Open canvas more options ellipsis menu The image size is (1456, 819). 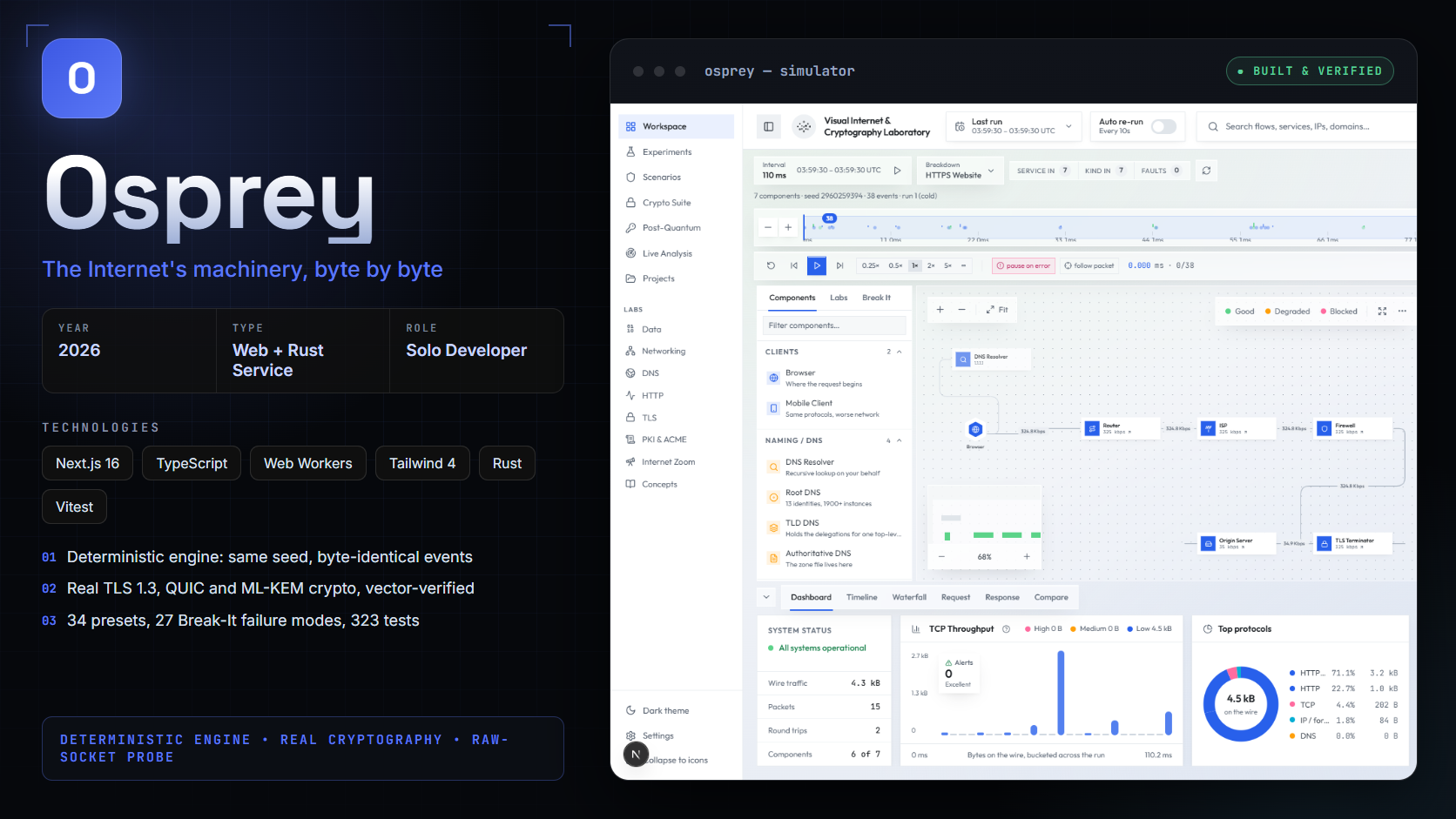point(1402,311)
